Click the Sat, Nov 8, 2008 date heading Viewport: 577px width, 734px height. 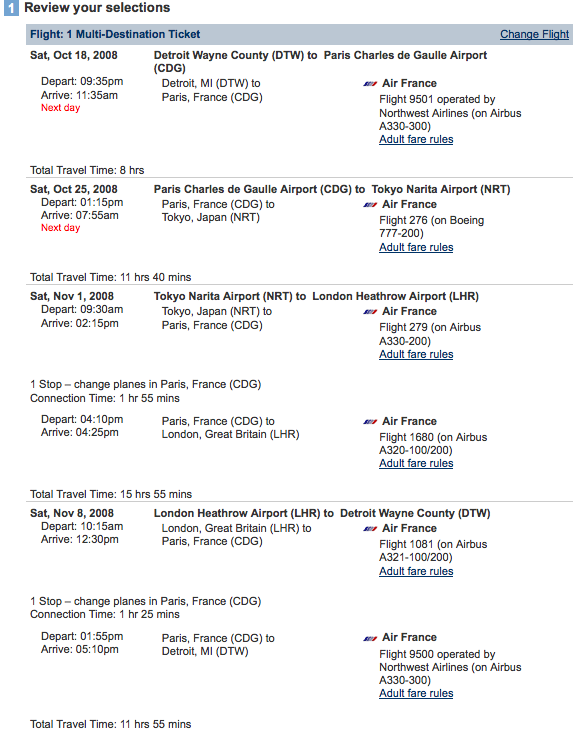[72, 513]
